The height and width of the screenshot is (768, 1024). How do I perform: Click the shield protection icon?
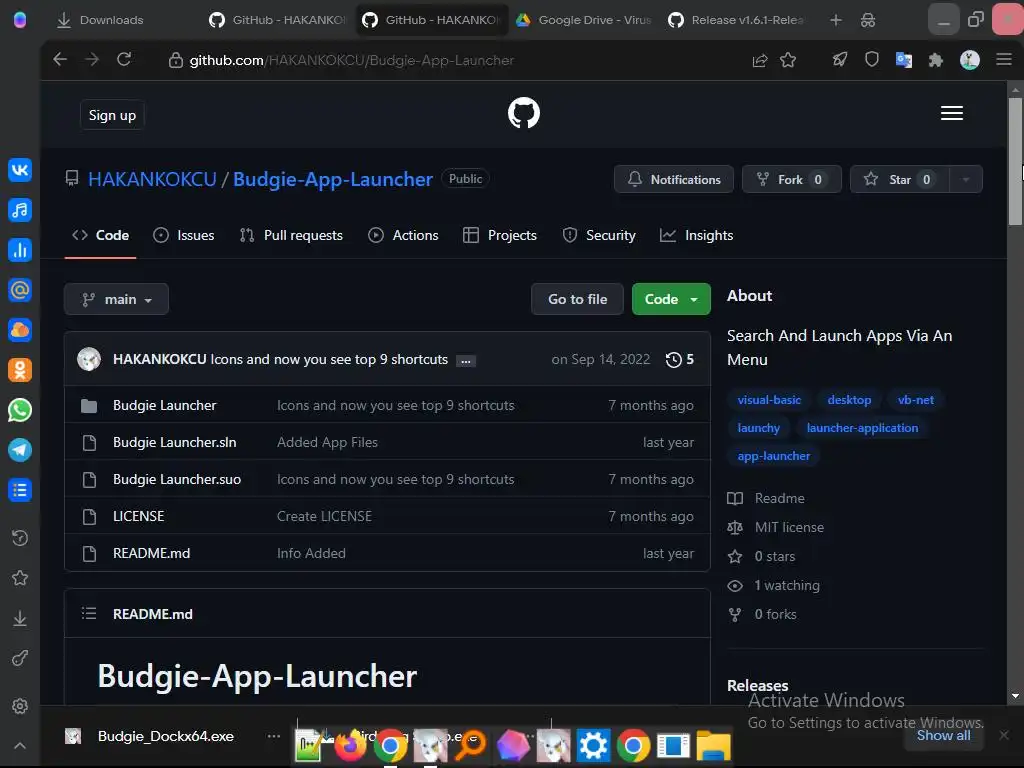point(871,60)
